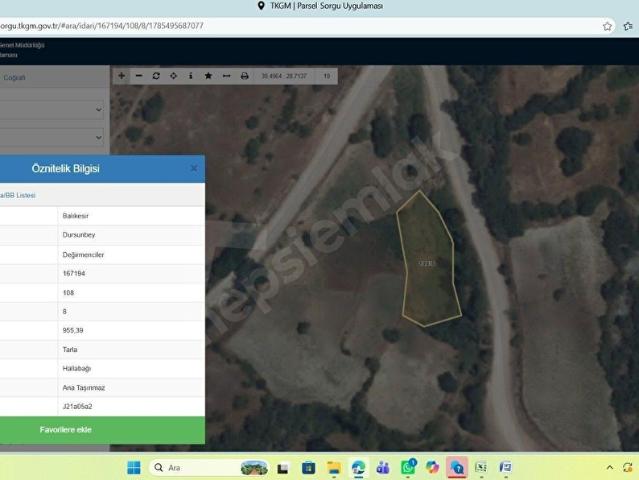Select the Değirmenciler neighborhood value
Viewport: 639px width, 480px height.
point(83,255)
